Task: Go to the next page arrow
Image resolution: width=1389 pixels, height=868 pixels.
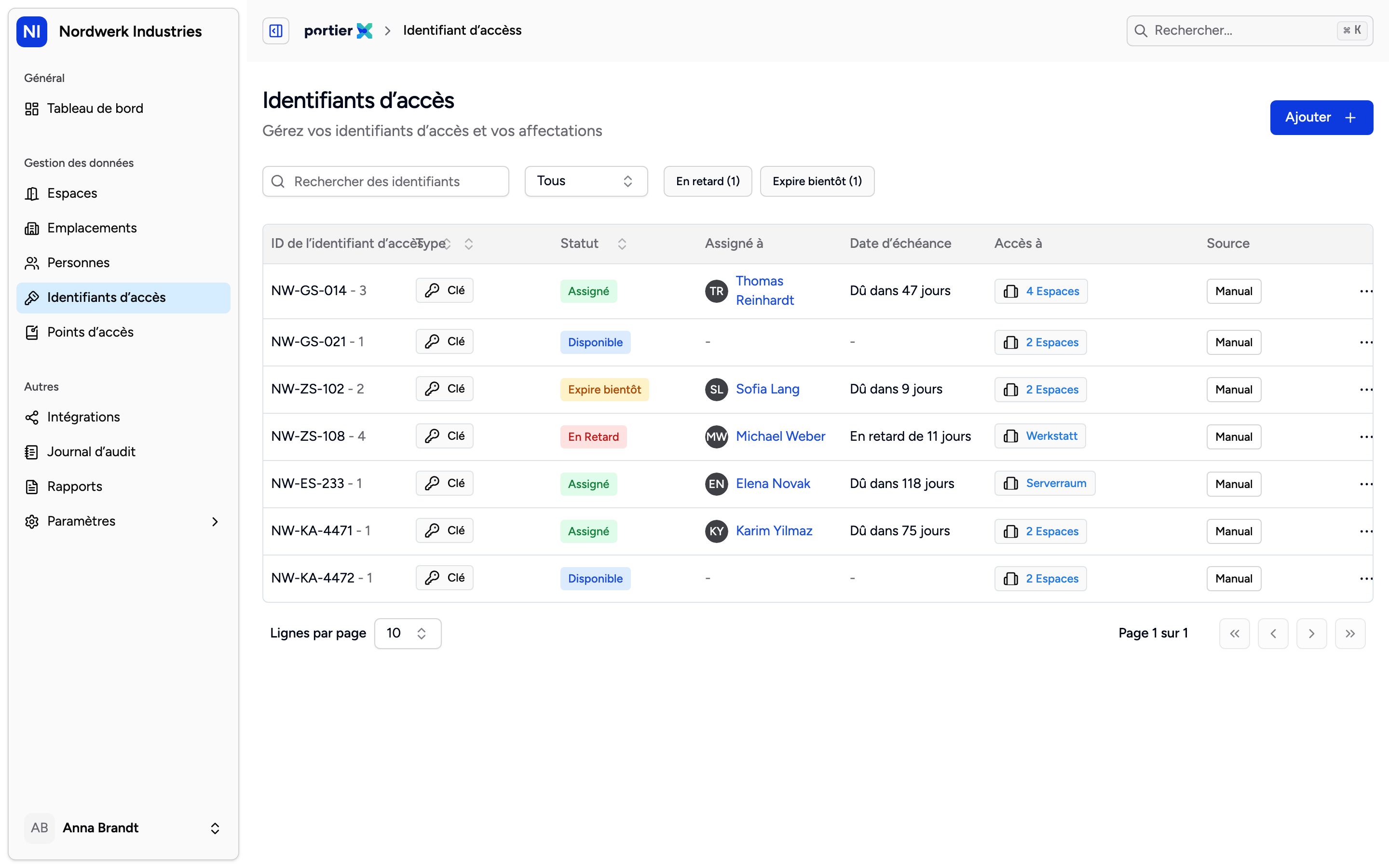Action: tap(1311, 633)
